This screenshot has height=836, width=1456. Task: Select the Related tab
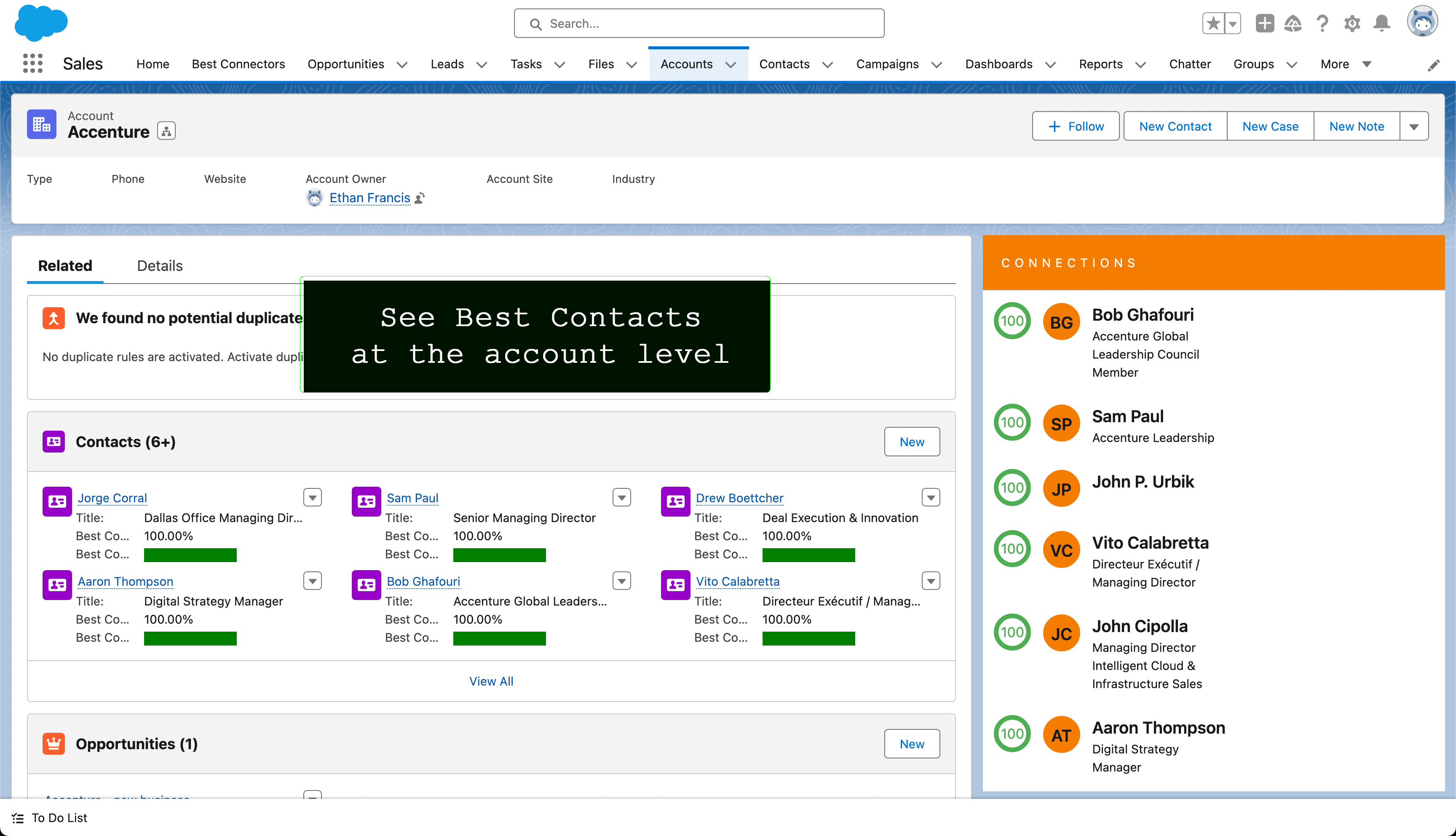[65, 266]
